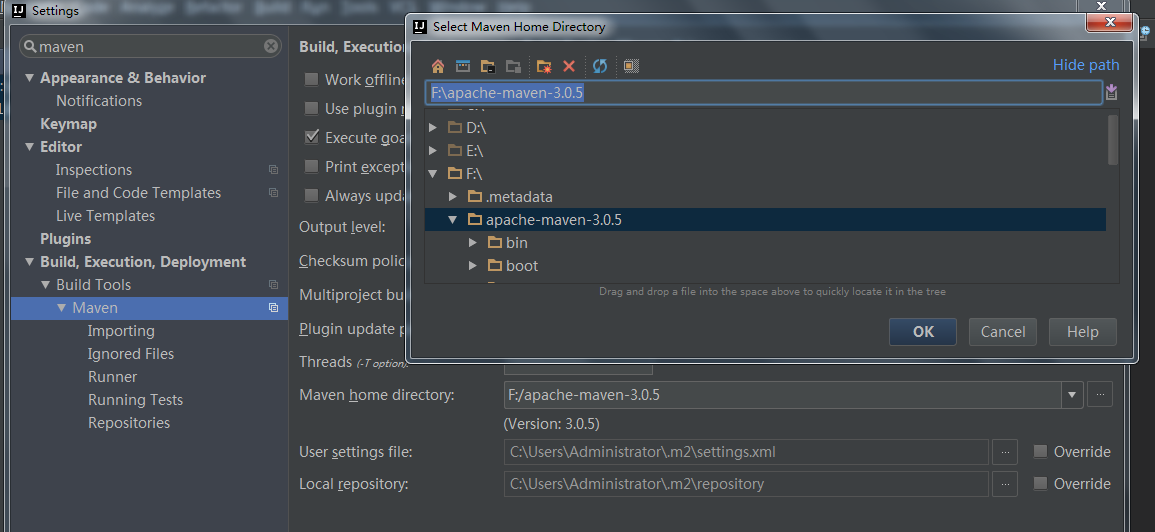
Task: Toggle Show Hidden Files and Directories icon
Action: point(631,66)
